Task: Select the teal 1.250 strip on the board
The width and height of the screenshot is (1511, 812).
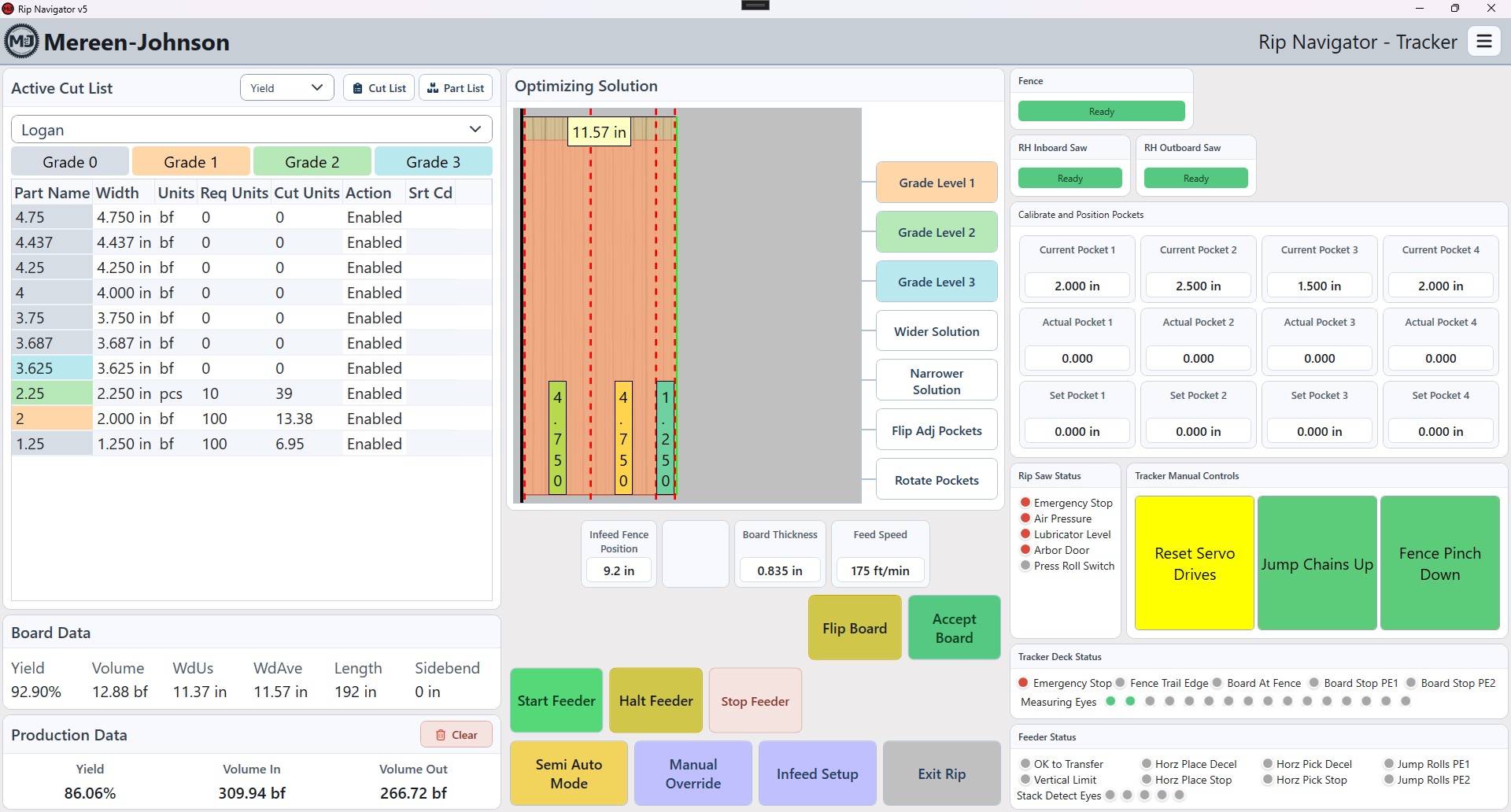Action: click(666, 438)
